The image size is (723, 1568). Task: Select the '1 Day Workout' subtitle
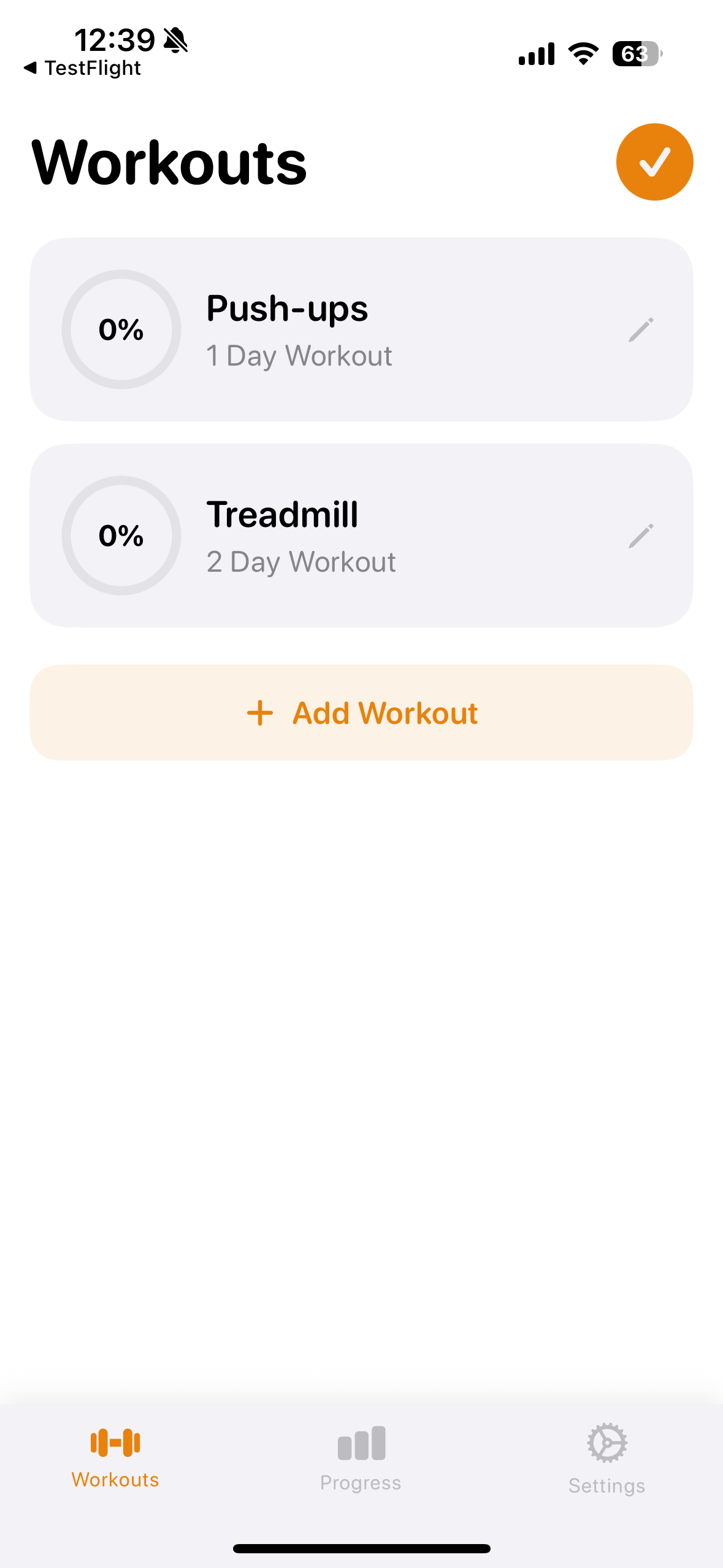(299, 356)
